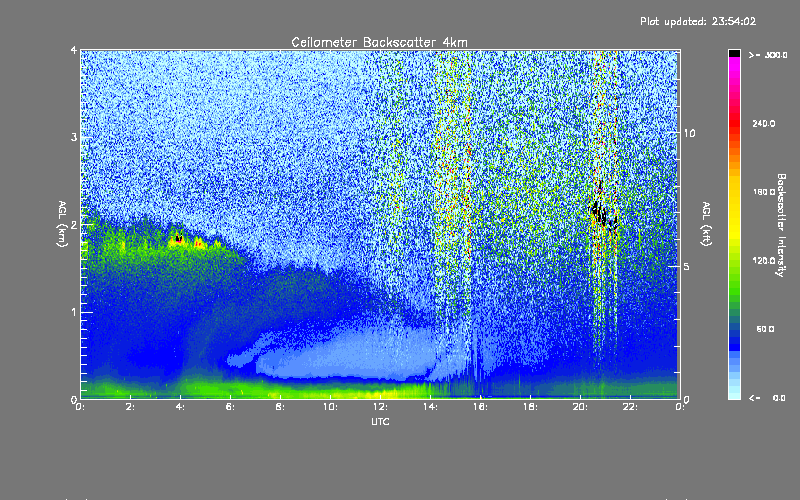Click the 'Ceilometer Backscatter 4km' plot title
Viewport: 800px width, 500px height.
tap(379, 42)
